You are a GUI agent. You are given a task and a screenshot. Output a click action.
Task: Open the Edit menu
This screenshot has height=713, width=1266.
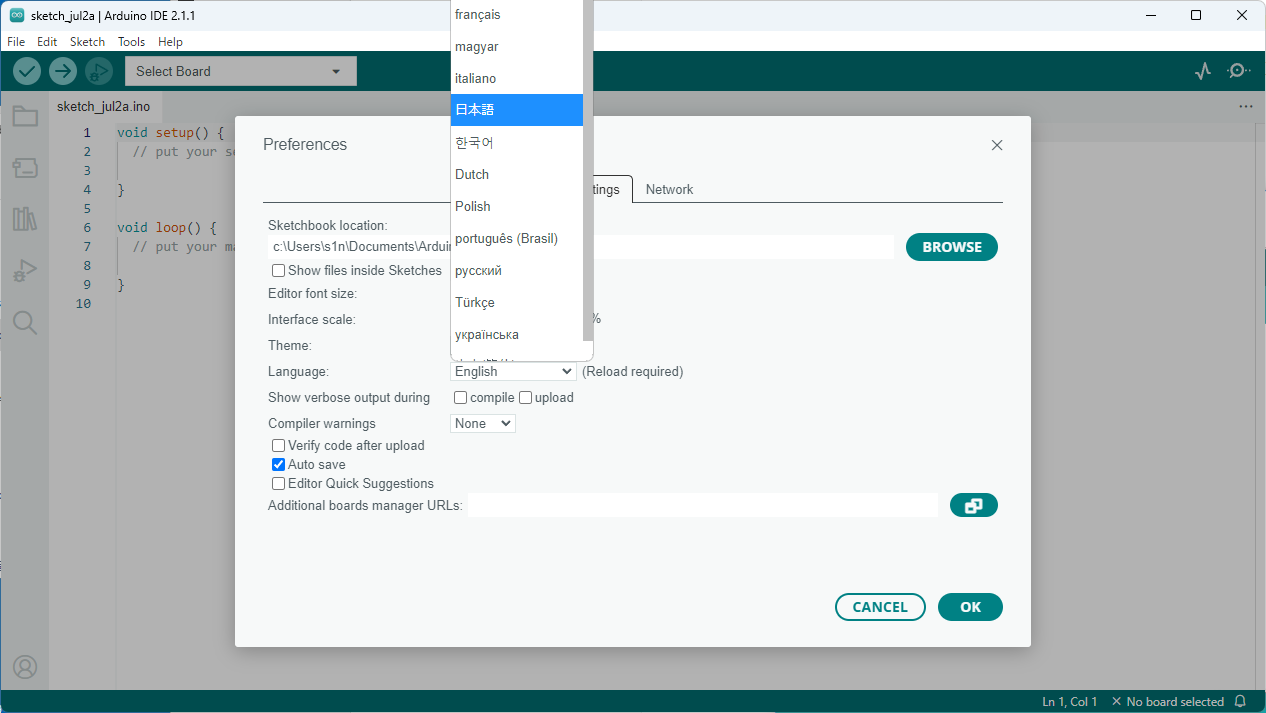[47, 42]
